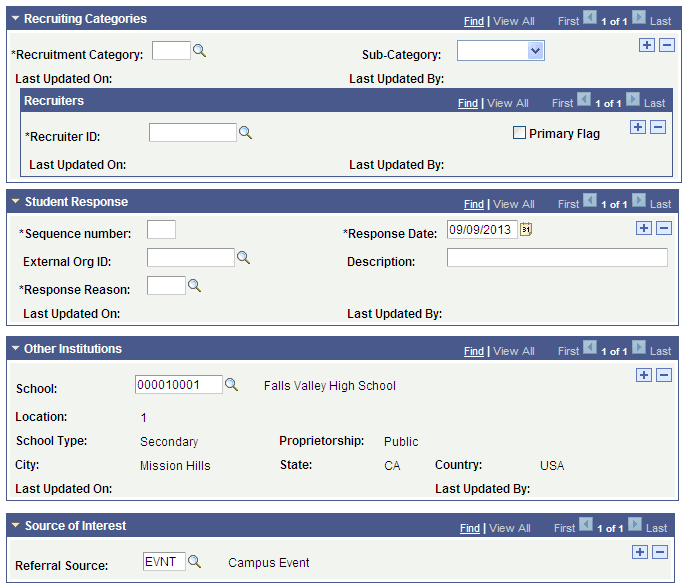Focus the Response Reason input field
This screenshot has height=588, width=687.
pos(166,286)
